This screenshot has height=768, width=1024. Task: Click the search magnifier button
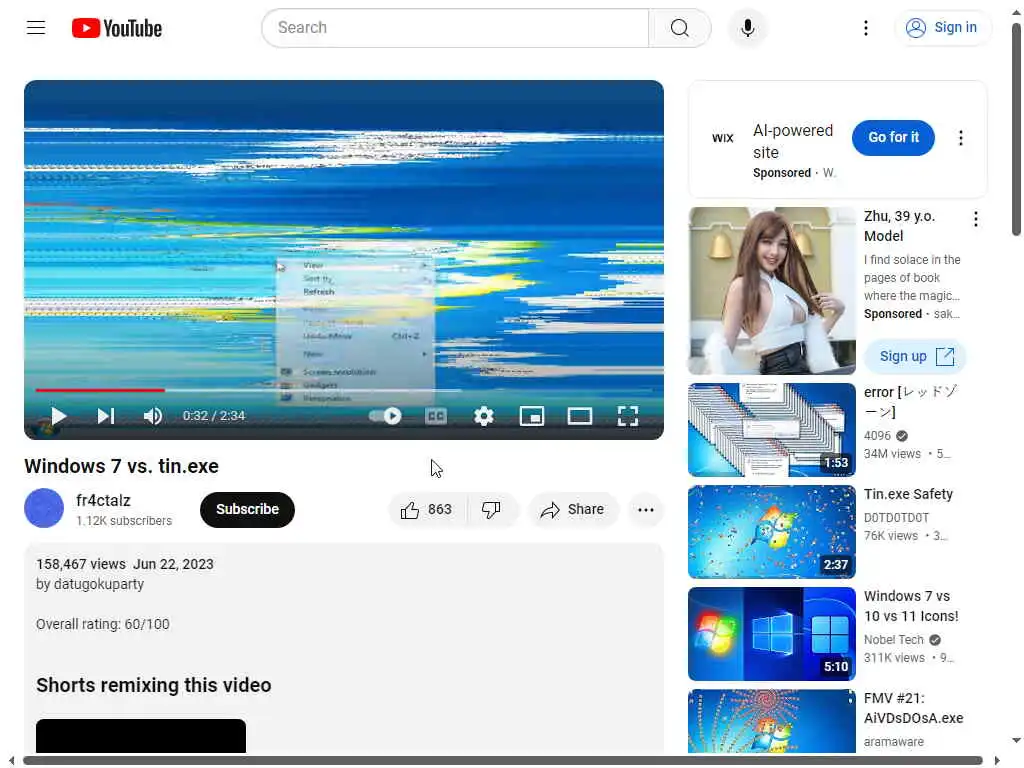pyautogui.click(x=679, y=28)
